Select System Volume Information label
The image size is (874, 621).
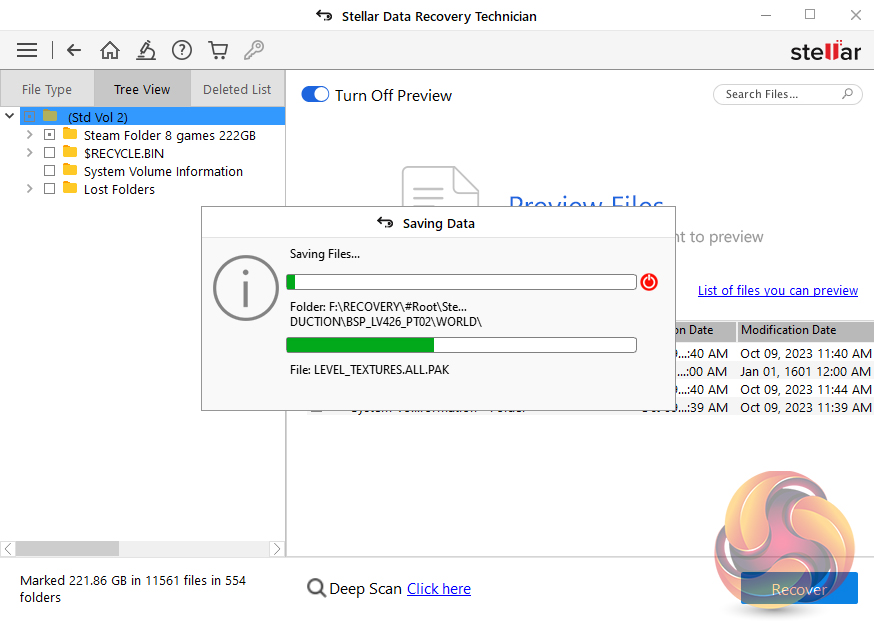[x=163, y=171]
